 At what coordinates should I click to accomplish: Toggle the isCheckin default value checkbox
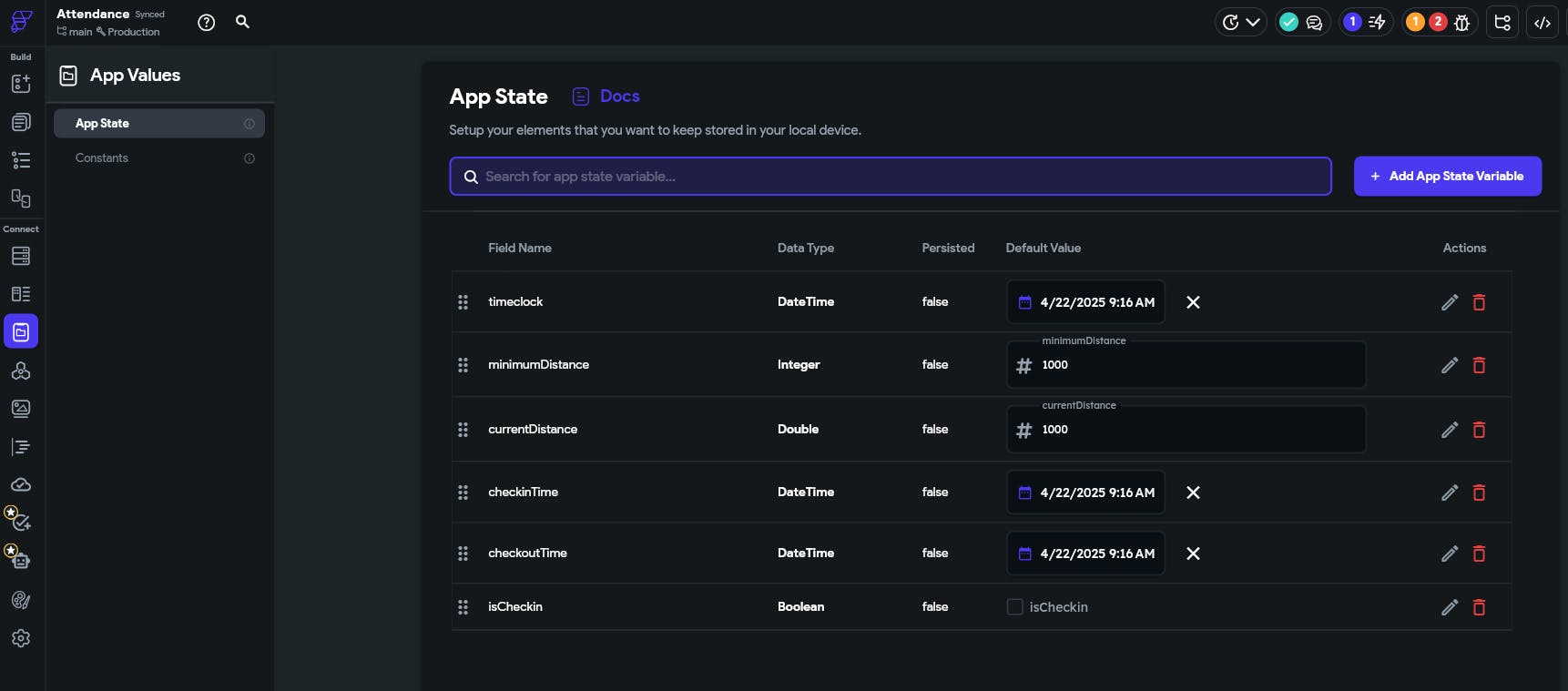coord(1014,607)
